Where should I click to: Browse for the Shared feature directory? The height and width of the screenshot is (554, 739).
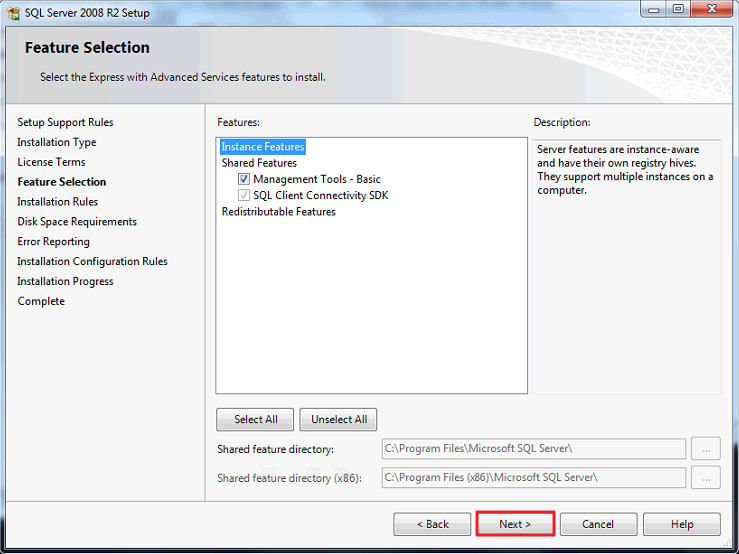click(x=706, y=449)
